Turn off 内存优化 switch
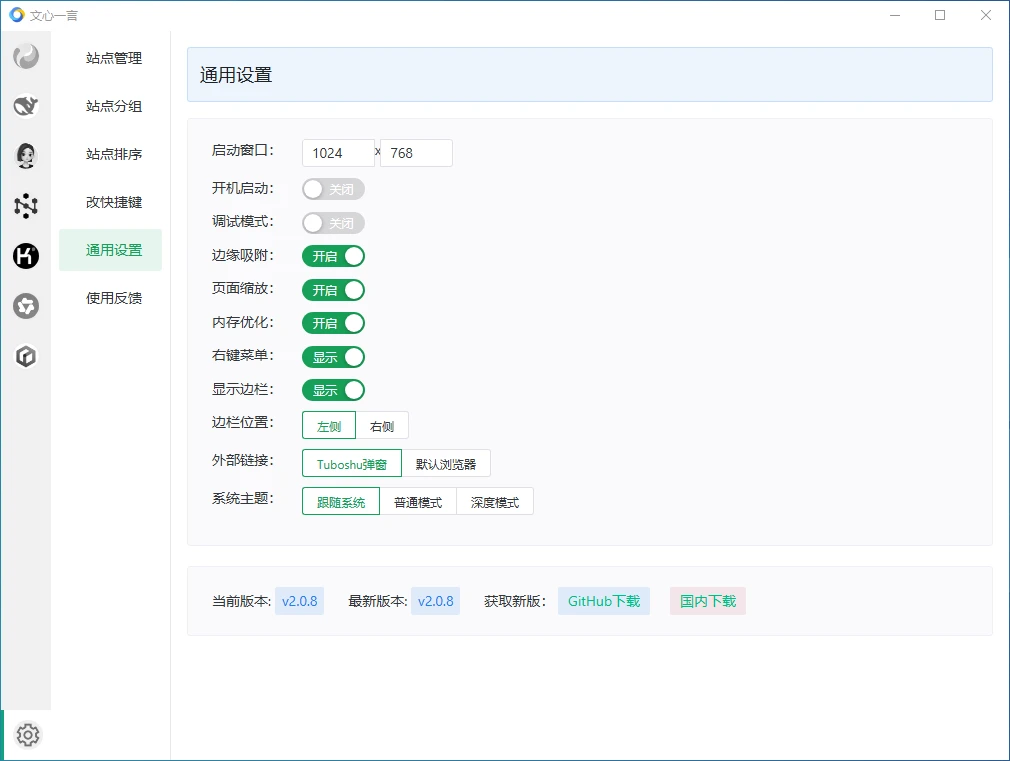 point(333,323)
